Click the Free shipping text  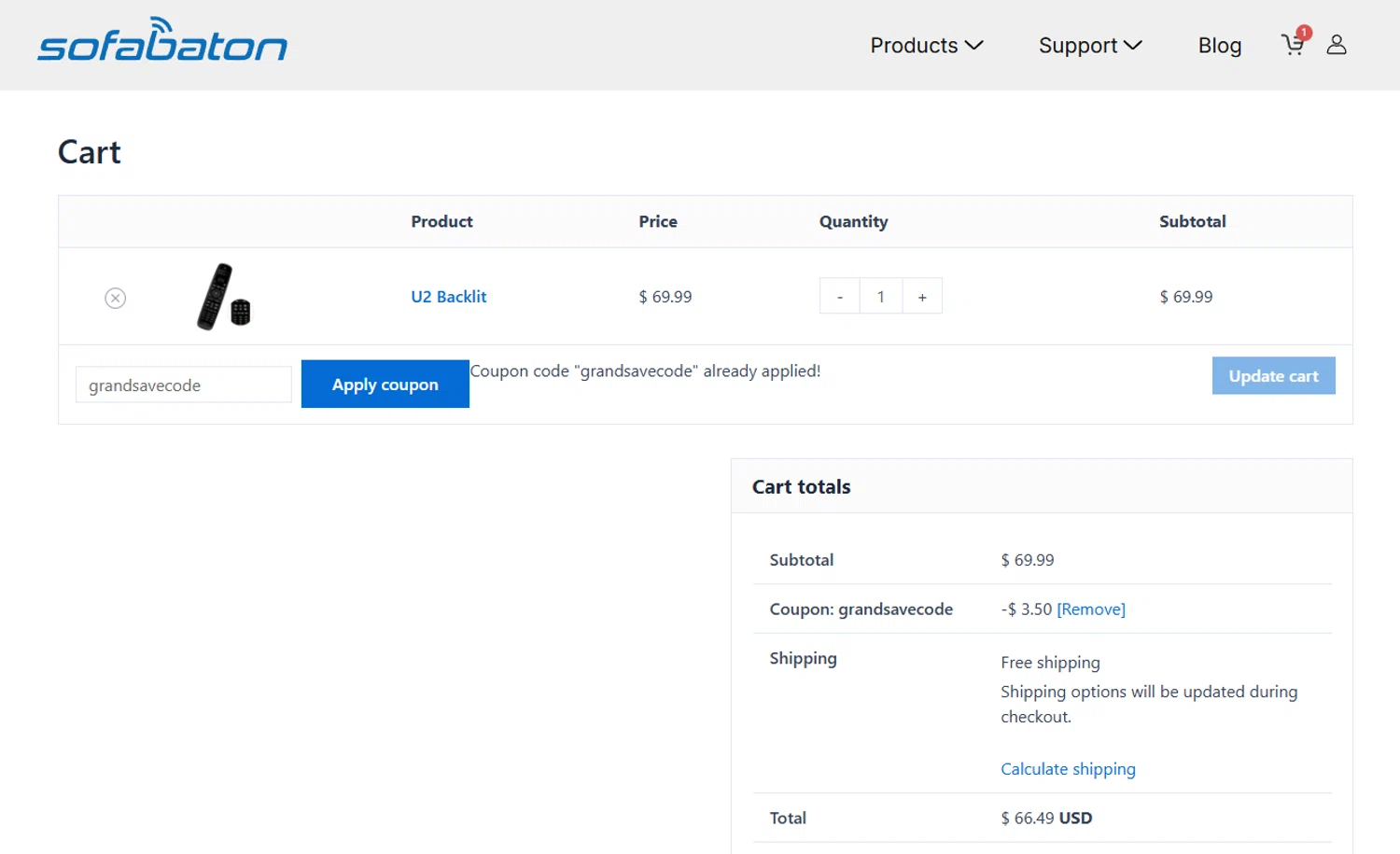pyautogui.click(x=1050, y=663)
